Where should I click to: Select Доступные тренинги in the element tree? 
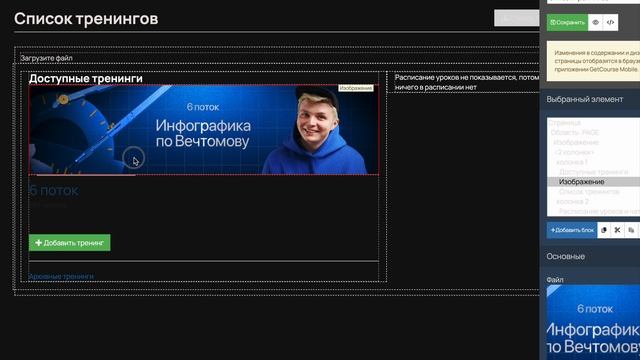click(593, 172)
